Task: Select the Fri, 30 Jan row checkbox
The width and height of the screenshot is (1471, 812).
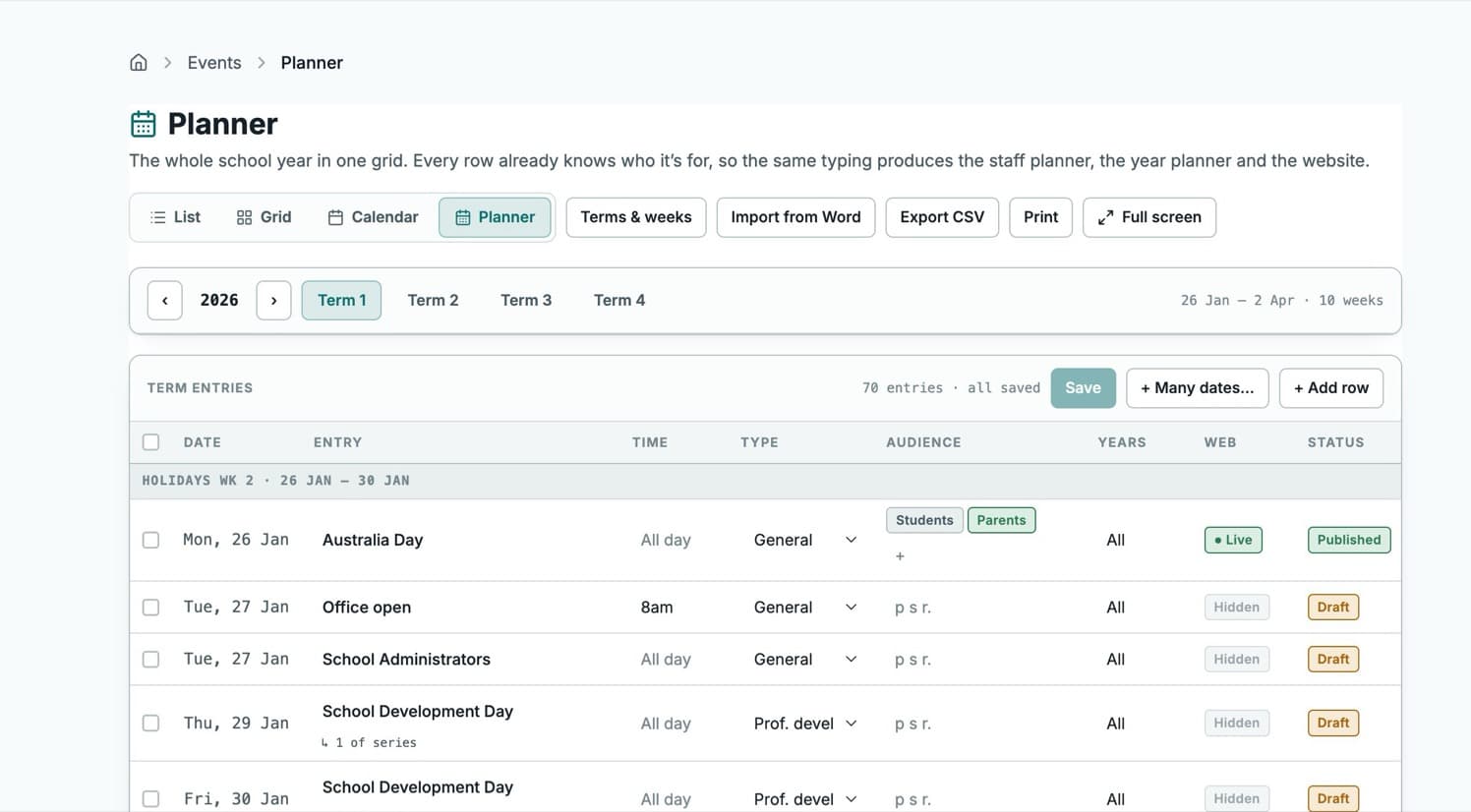Action: (150, 799)
